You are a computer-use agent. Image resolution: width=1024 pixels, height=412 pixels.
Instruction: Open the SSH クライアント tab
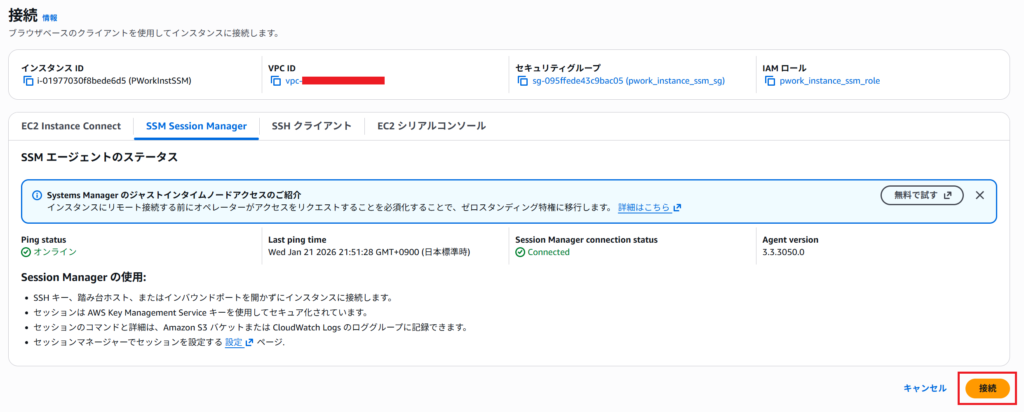click(x=311, y=126)
